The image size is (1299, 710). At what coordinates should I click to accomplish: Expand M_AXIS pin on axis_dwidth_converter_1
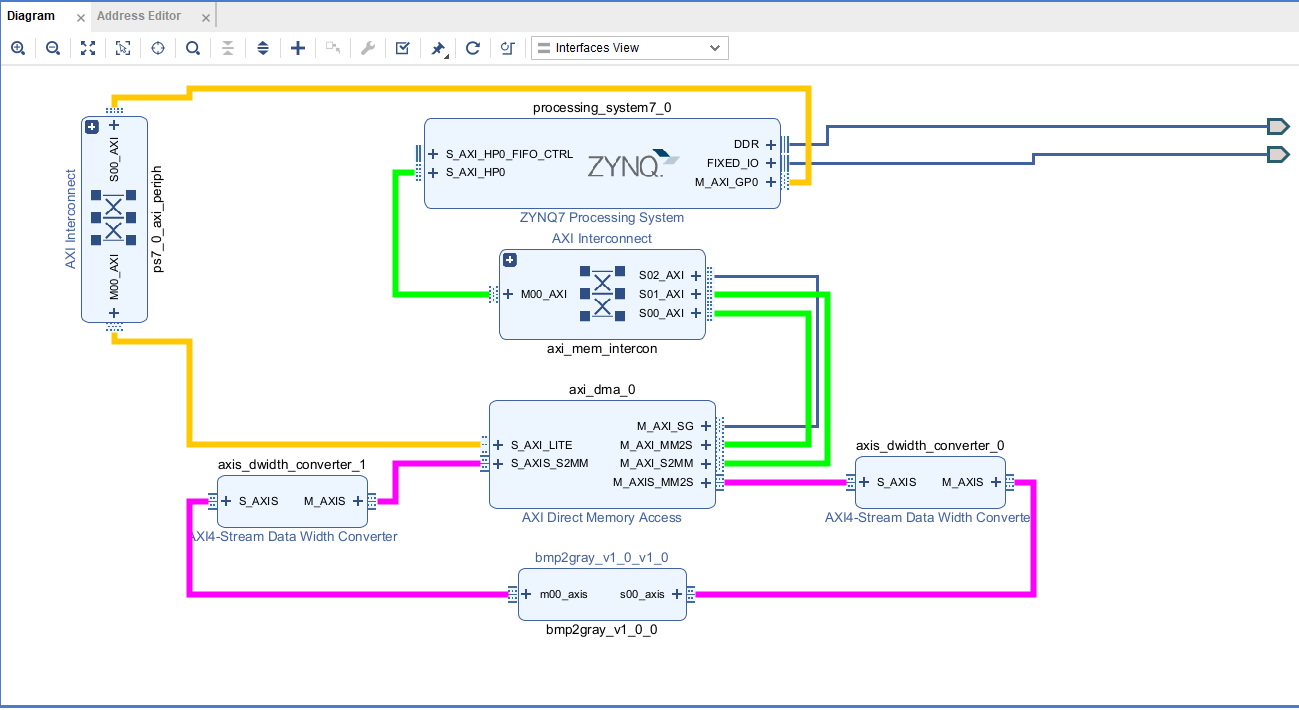(x=358, y=501)
